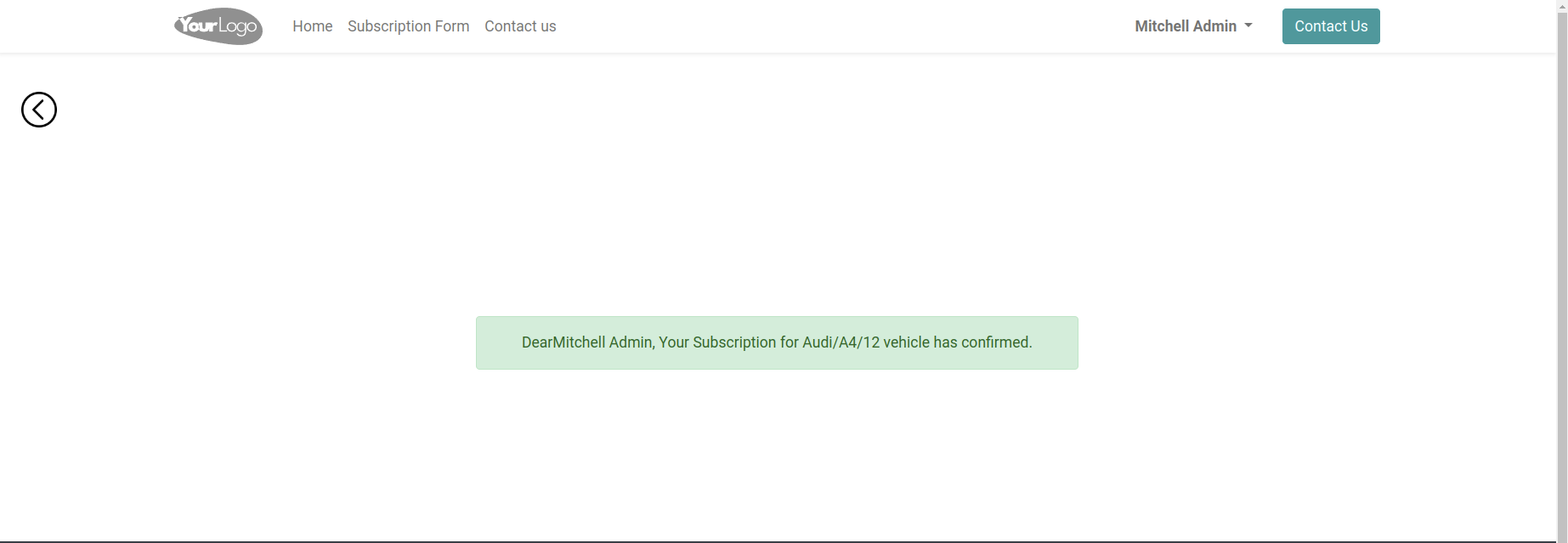Click the word 'Logo' in the brand image
The width and height of the screenshot is (1568, 543).
pyautogui.click(x=238, y=27)
